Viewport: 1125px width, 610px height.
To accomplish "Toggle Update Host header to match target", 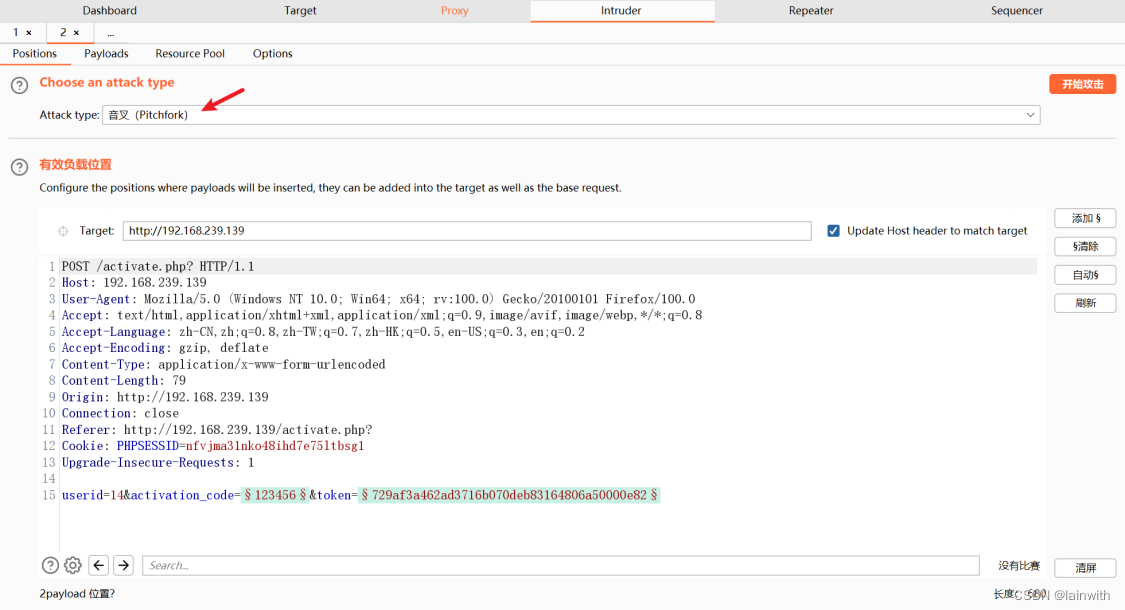I will pyautogui.click(x=833, y=230).
